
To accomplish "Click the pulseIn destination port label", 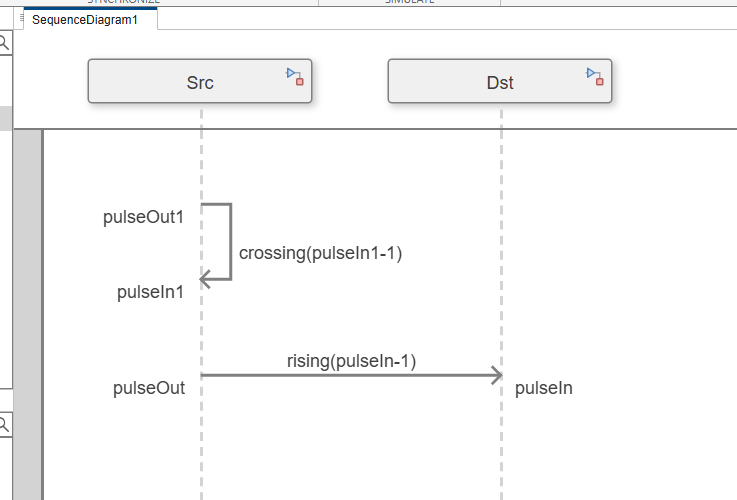I will pos(543,388).
